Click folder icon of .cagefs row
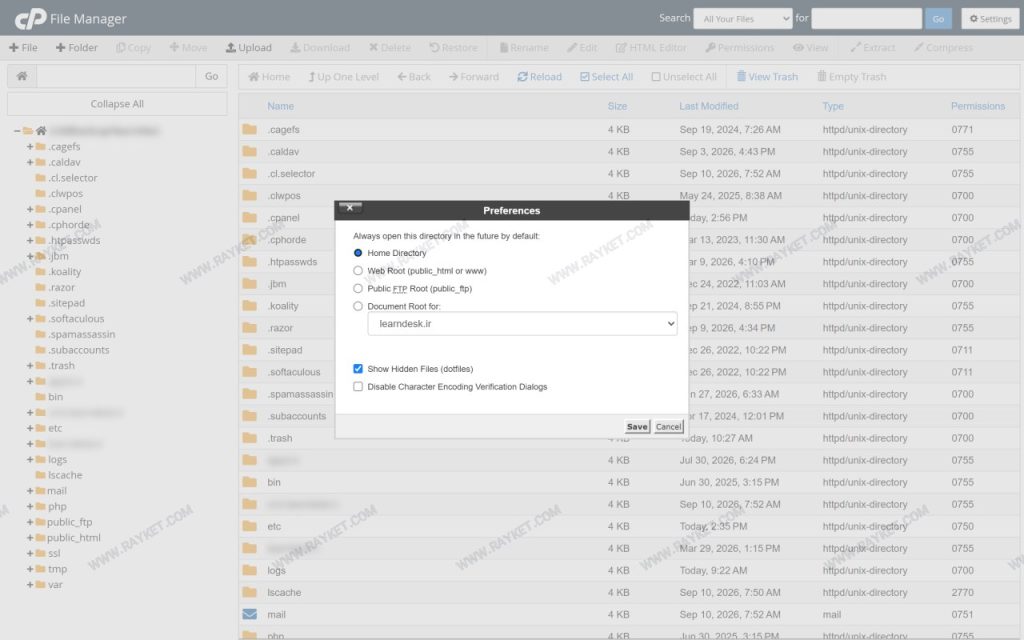1024x640 pixels. pyautogui.click(x=249, y=129)
